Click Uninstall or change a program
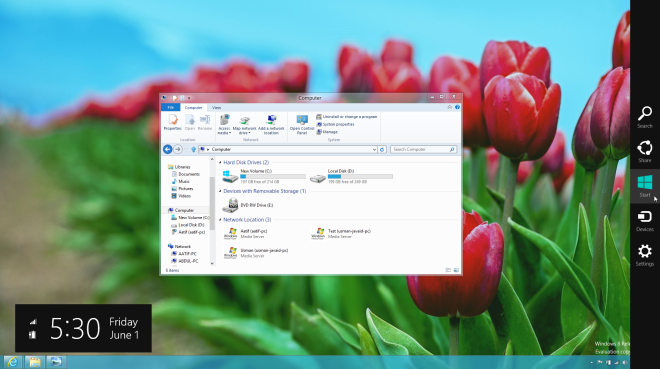 [347, 117]
